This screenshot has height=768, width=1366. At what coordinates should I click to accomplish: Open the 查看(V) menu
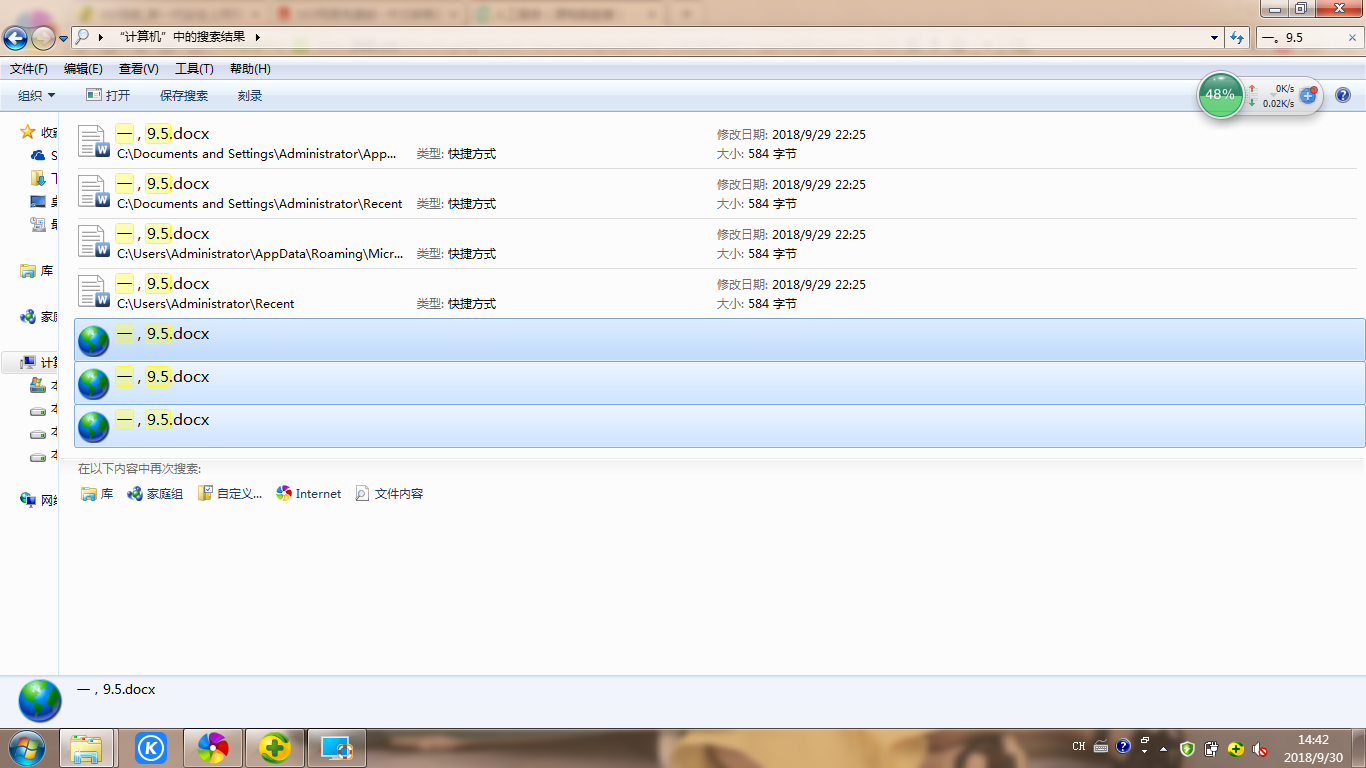point(138,69)
